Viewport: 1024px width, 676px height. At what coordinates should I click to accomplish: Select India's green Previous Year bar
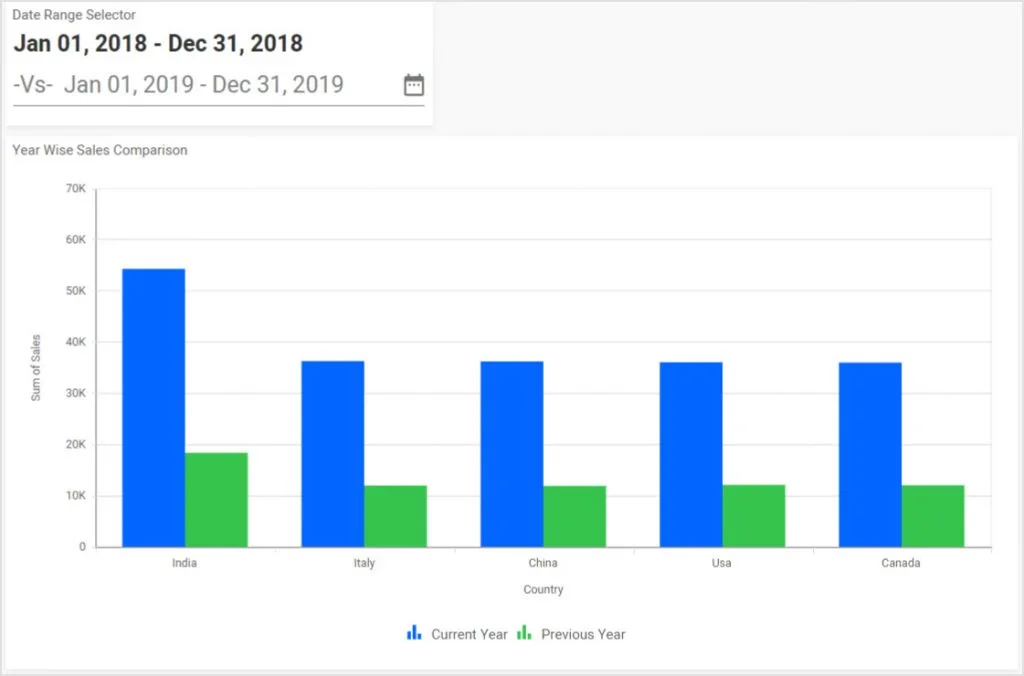tap(216, 500)
